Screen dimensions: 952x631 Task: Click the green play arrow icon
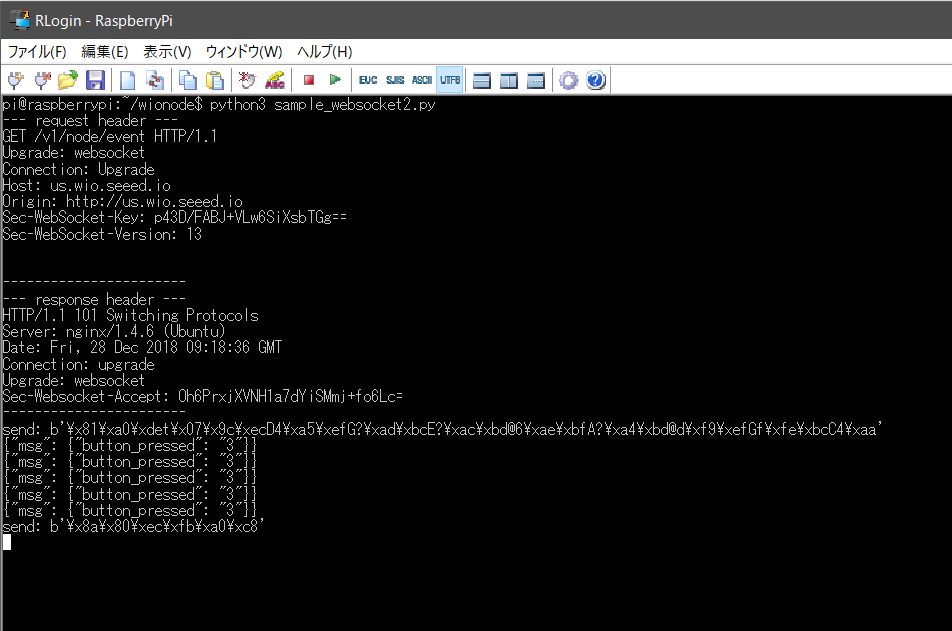pyautogui.click(x=335, y=80)
